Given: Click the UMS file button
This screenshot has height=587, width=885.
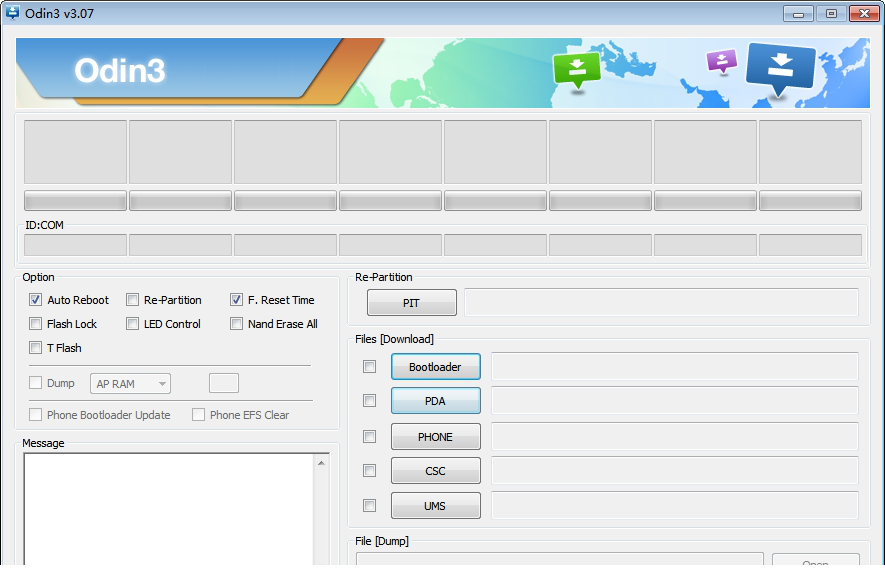Looking at the screenshot, I should [435, 506].
